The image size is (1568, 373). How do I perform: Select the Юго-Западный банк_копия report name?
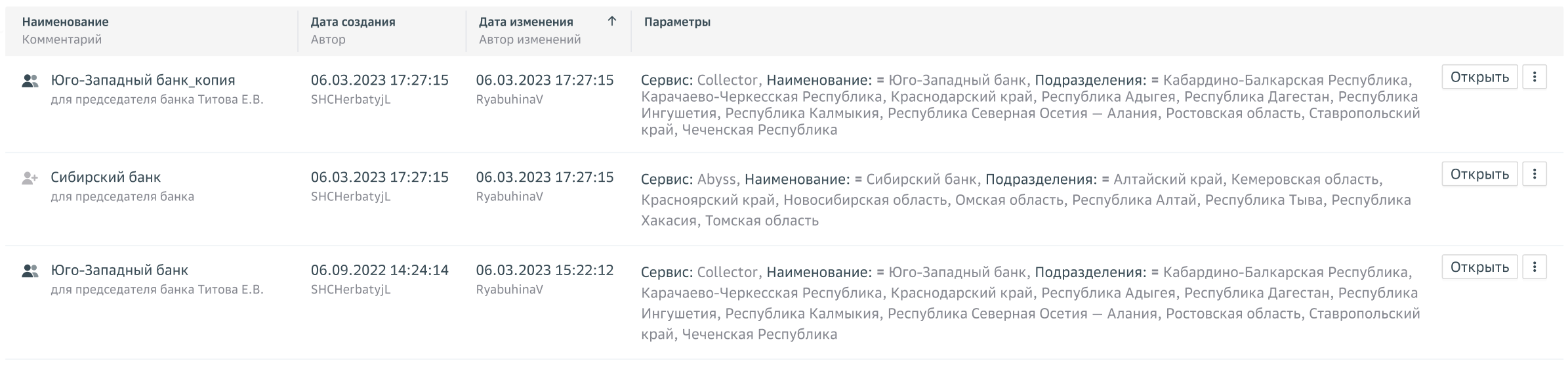[143, 80]
